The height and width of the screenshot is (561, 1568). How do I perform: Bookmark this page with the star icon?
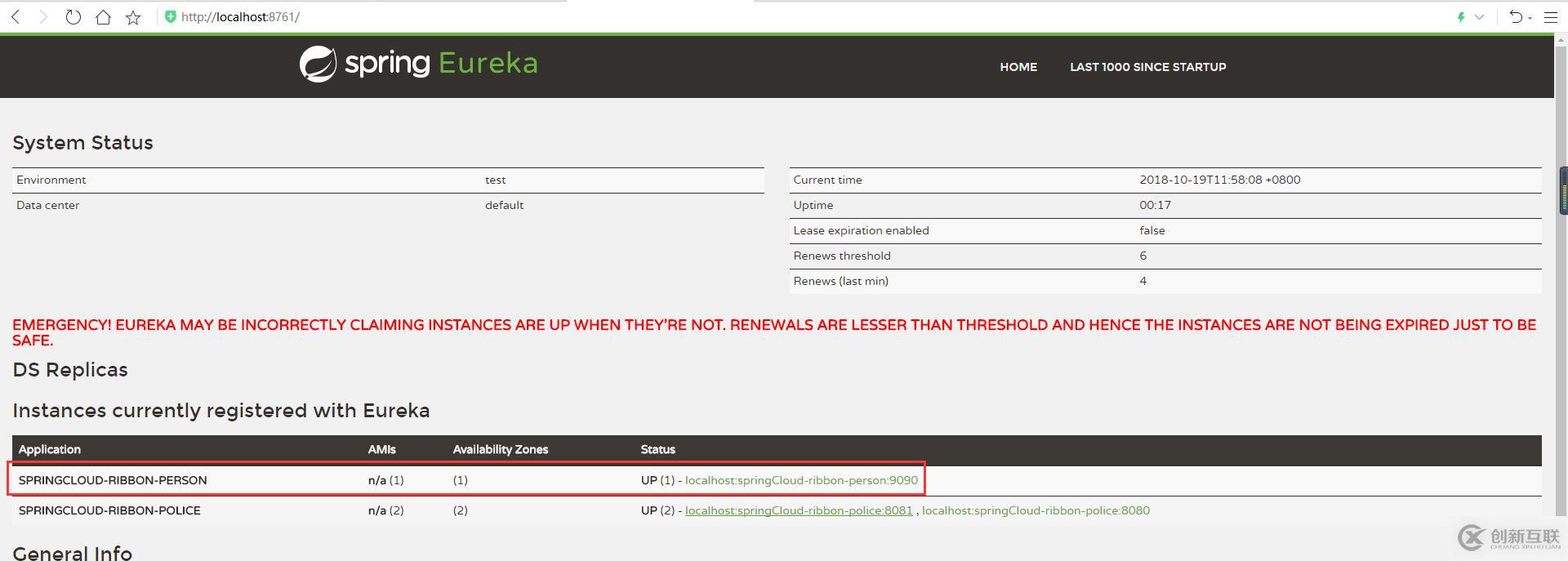coord(133,16)
